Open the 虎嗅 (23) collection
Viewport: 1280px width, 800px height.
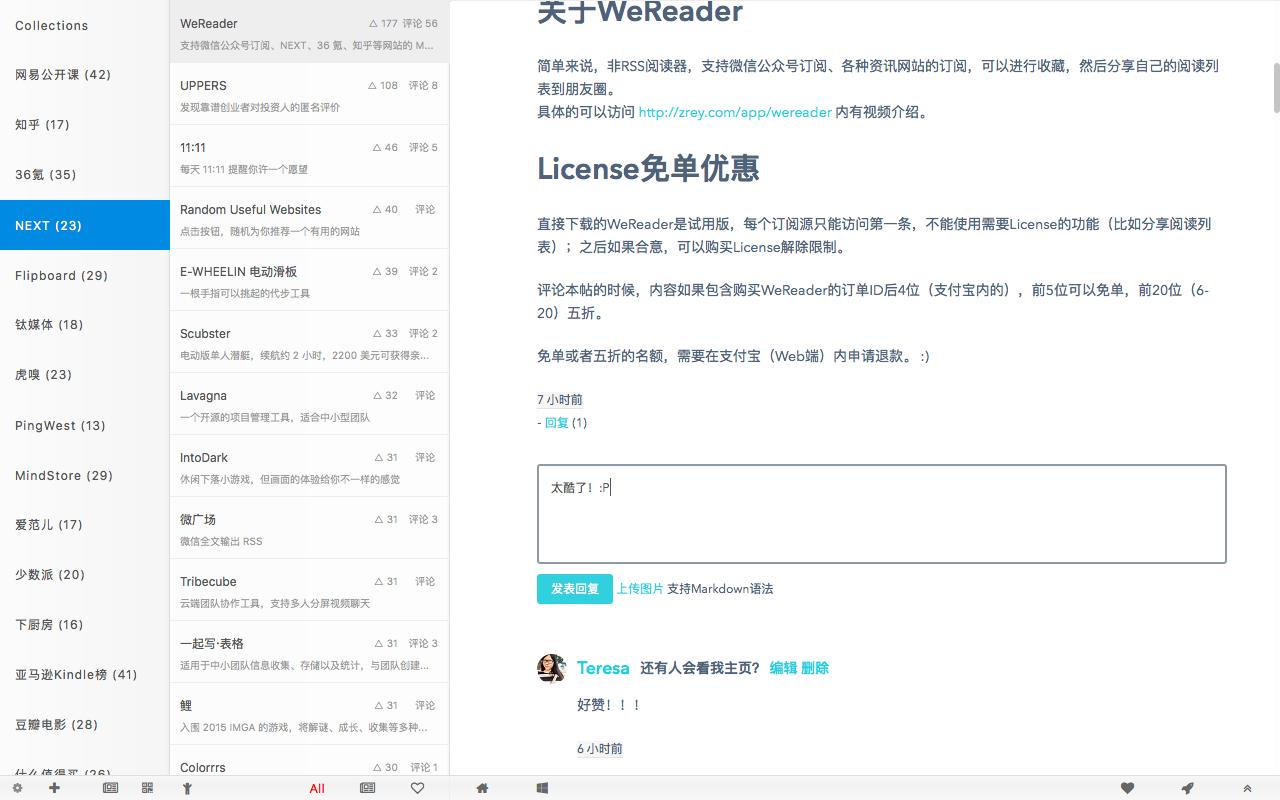tap(85, 375)
